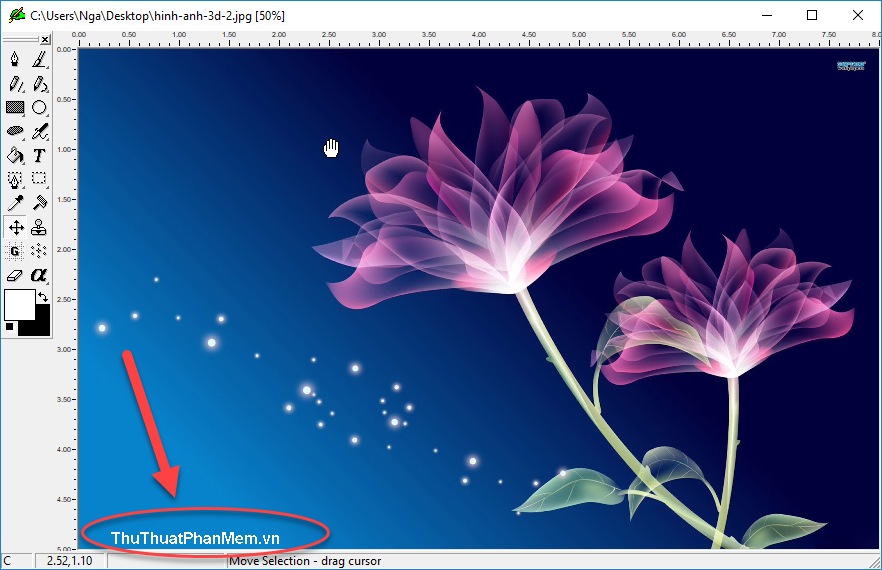Select the ink pen nib tool
Viewport: 882px width, 570px height.
15,59
